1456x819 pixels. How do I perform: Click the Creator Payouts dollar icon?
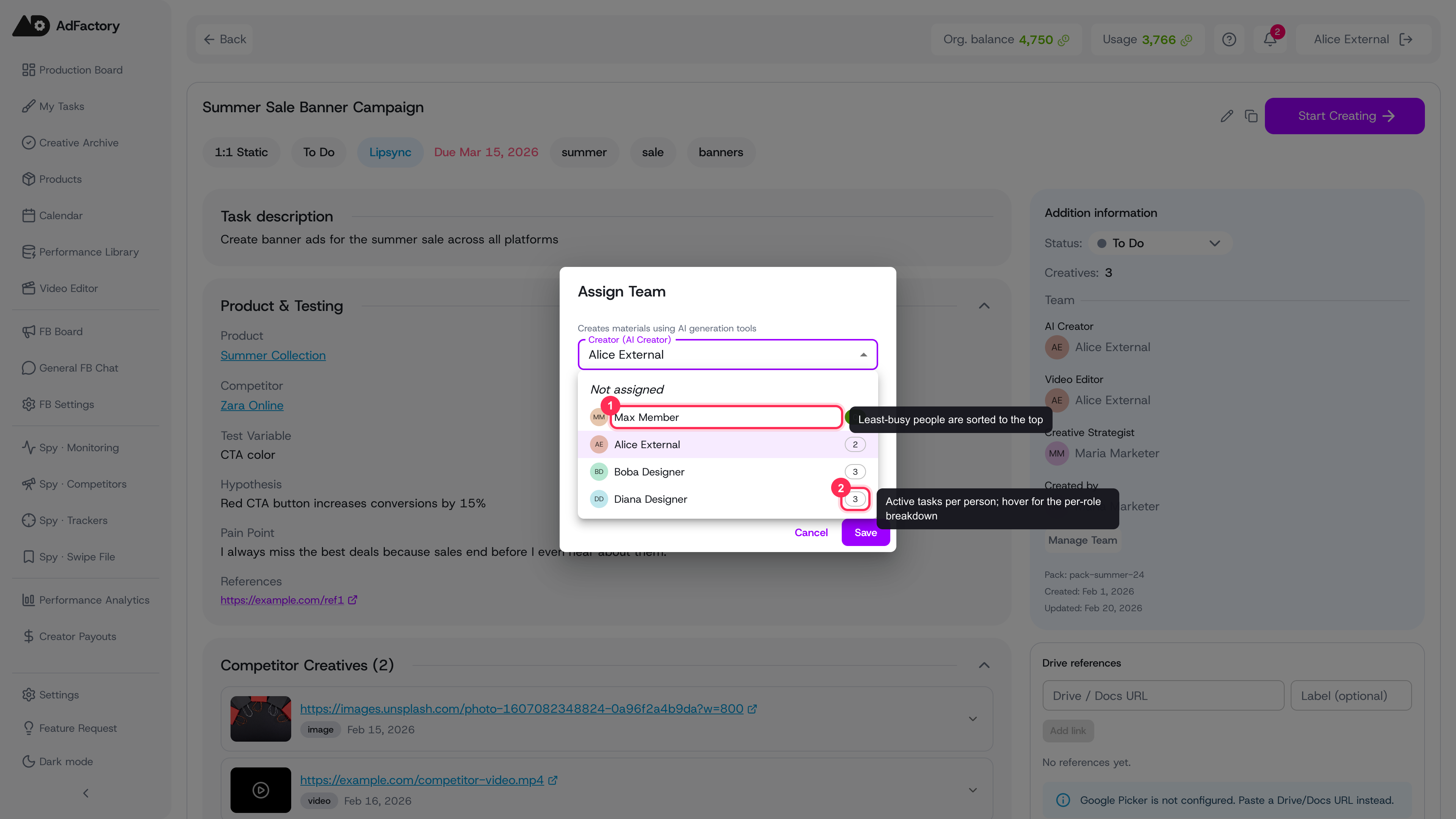coord(28,637)
